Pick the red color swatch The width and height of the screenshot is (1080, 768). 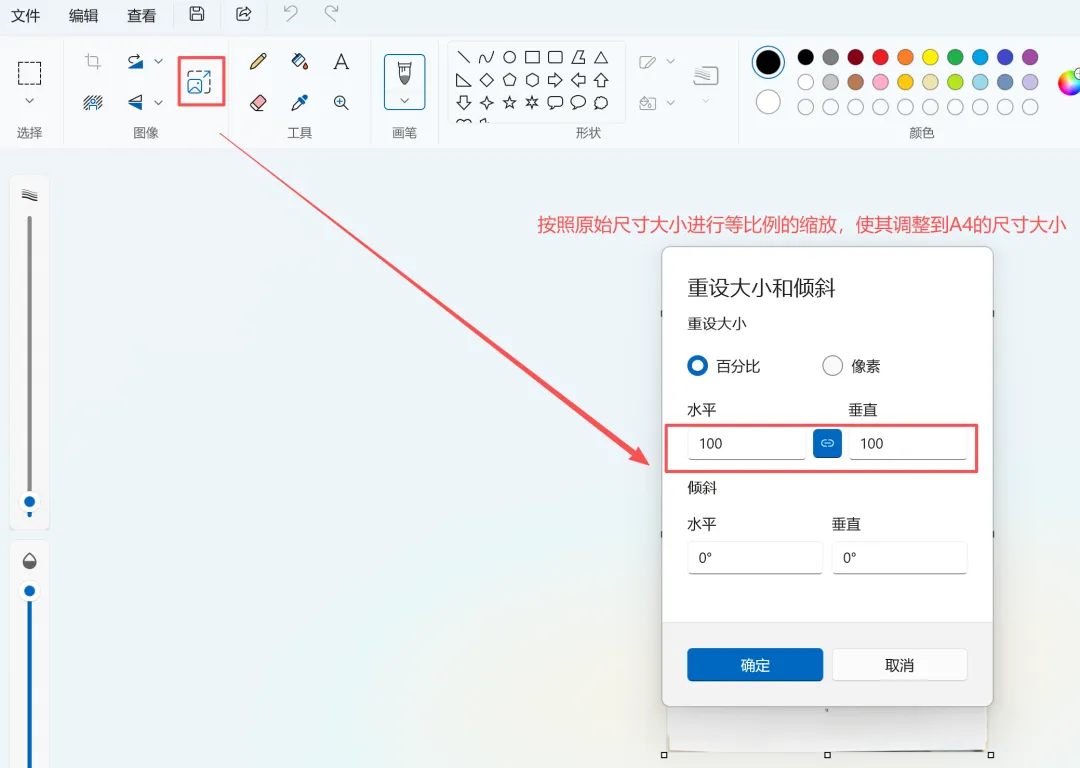(880, 57)
